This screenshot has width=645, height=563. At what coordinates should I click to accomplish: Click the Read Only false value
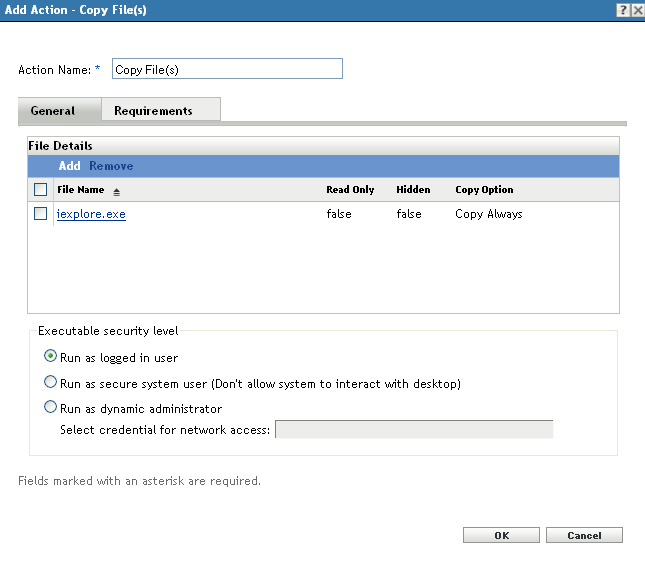coord(339,214)
